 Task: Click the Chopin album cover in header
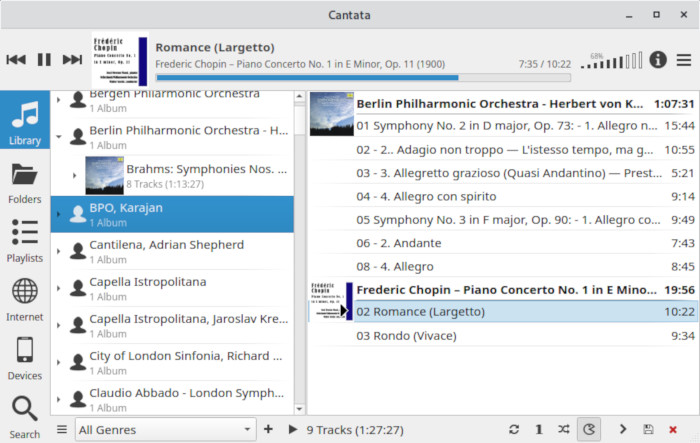[x=120, y=60]
